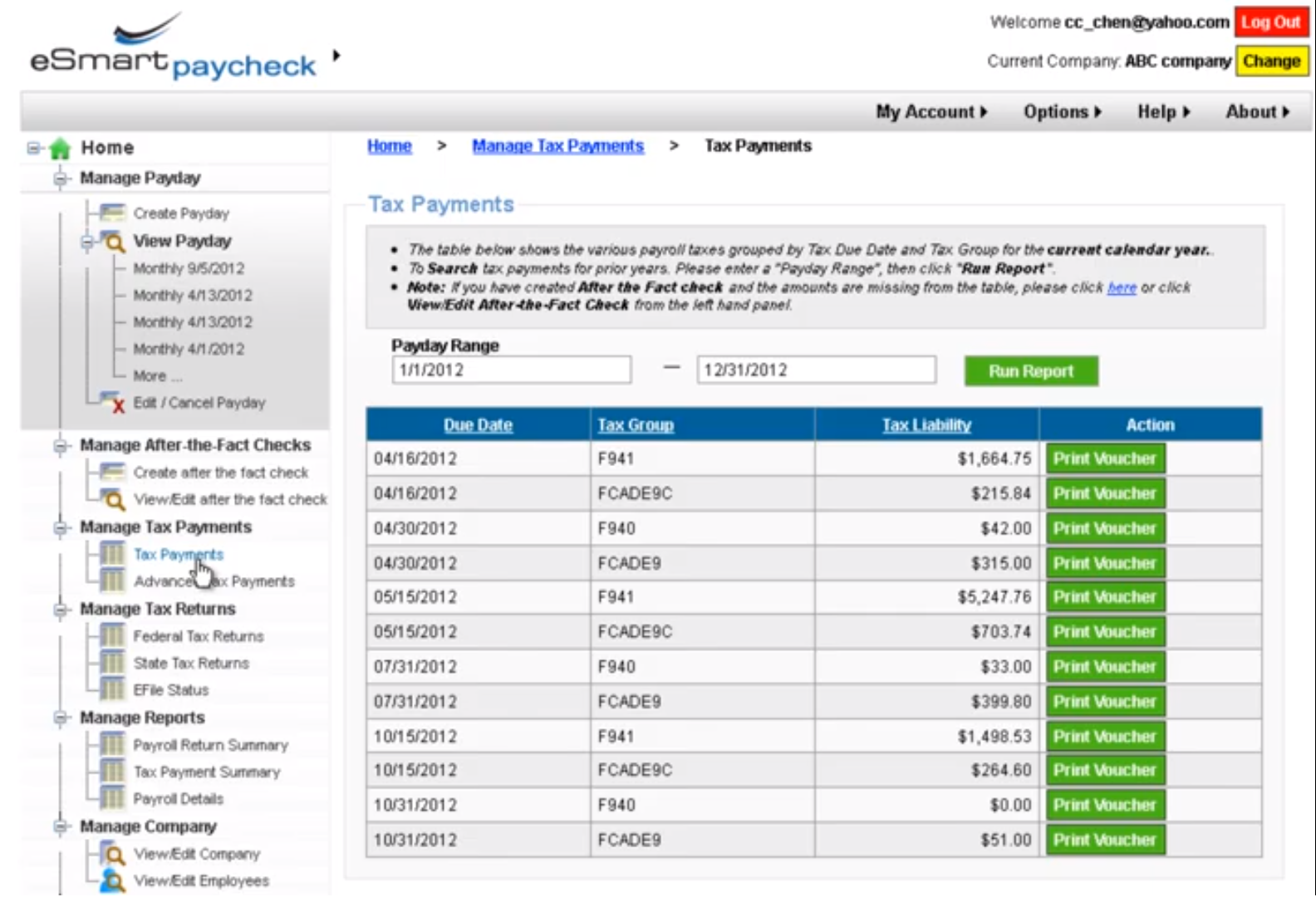Click the Edit / Cancel Payday red X icon

[x=112, y=402]
